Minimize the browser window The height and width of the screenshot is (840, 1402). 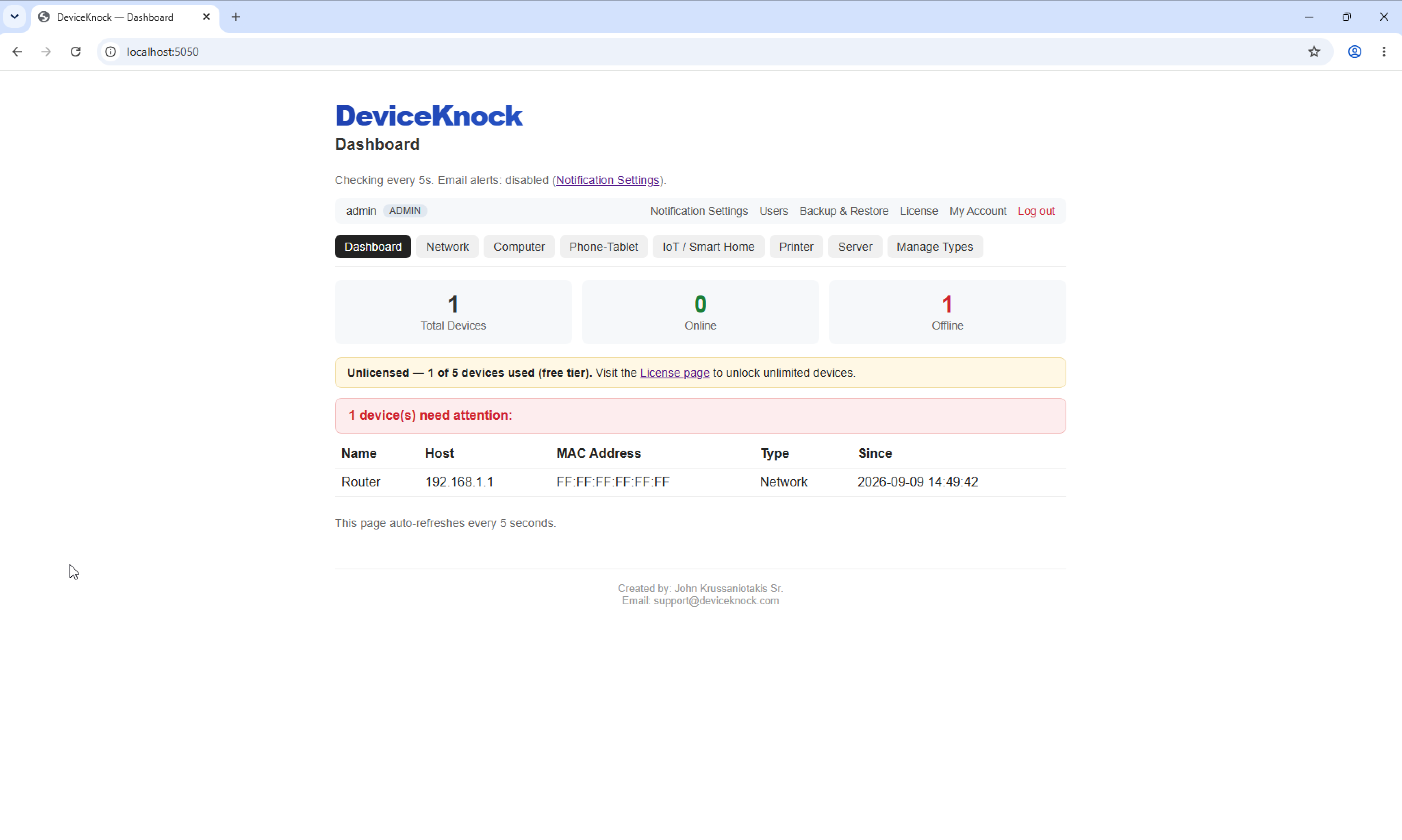pos(1309,17)
